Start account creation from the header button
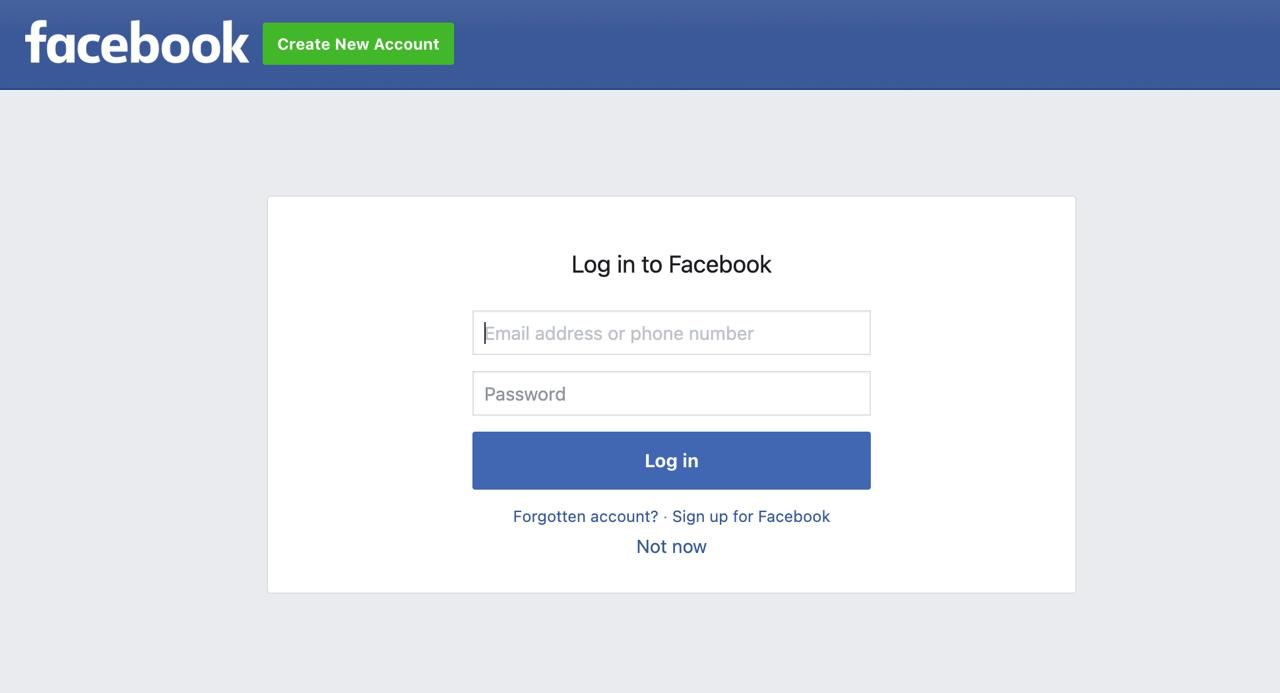This screenshot has height=693, width=1280. point(358,44)
